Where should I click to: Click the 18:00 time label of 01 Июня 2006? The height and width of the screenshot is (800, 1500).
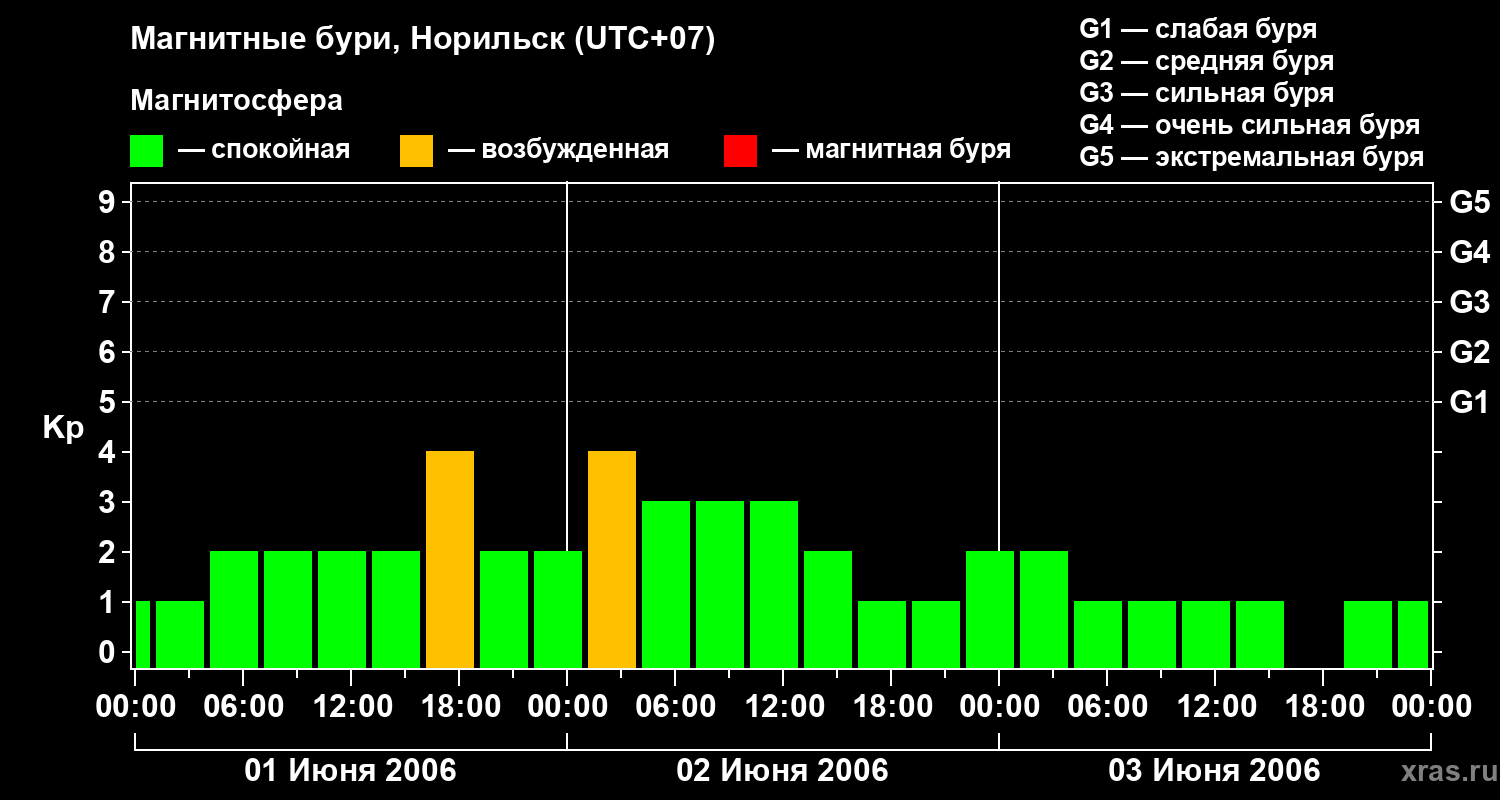tap(459, 707)
